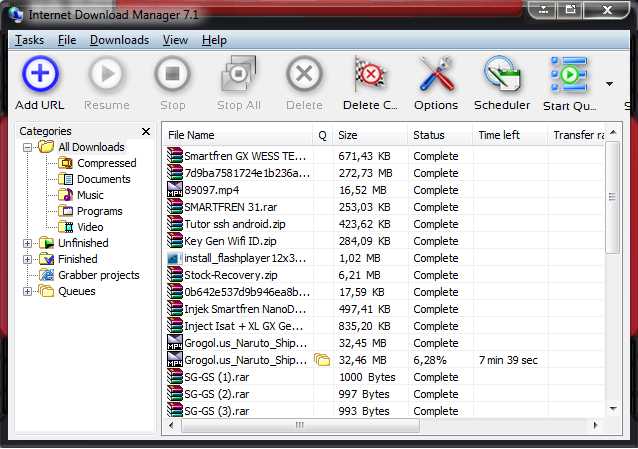Click the Resume toolbar icon
This screenshot has height=449, width=638.
coord(106,74)
